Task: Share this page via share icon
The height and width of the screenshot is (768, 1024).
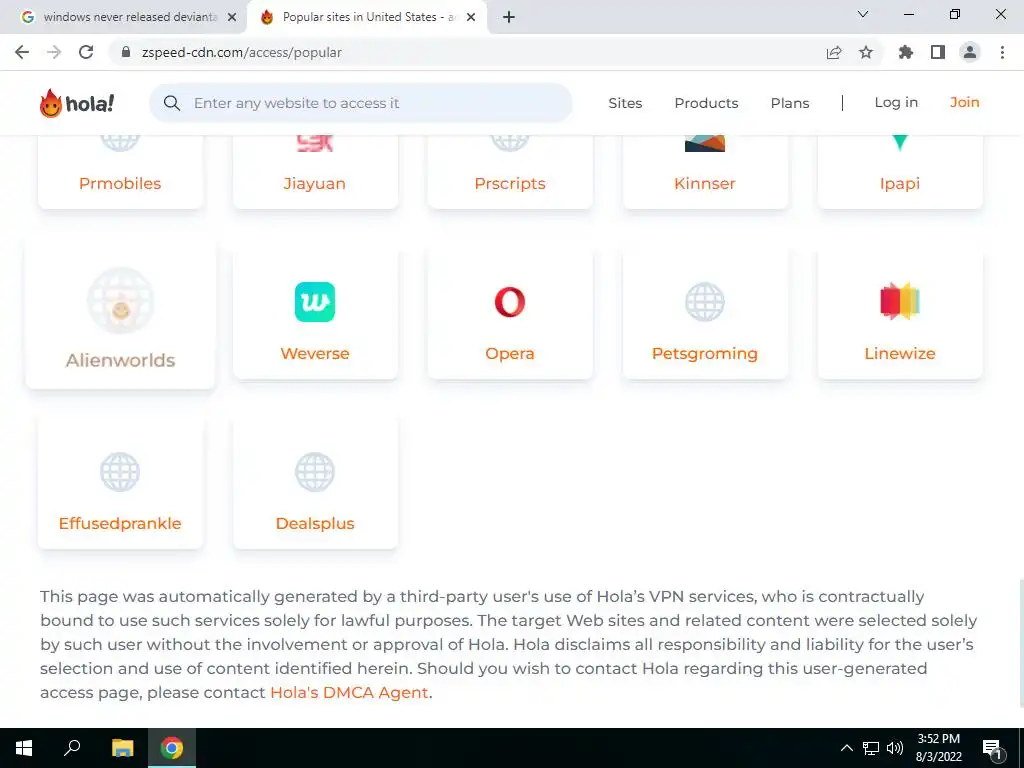Action: pos(834,52)
